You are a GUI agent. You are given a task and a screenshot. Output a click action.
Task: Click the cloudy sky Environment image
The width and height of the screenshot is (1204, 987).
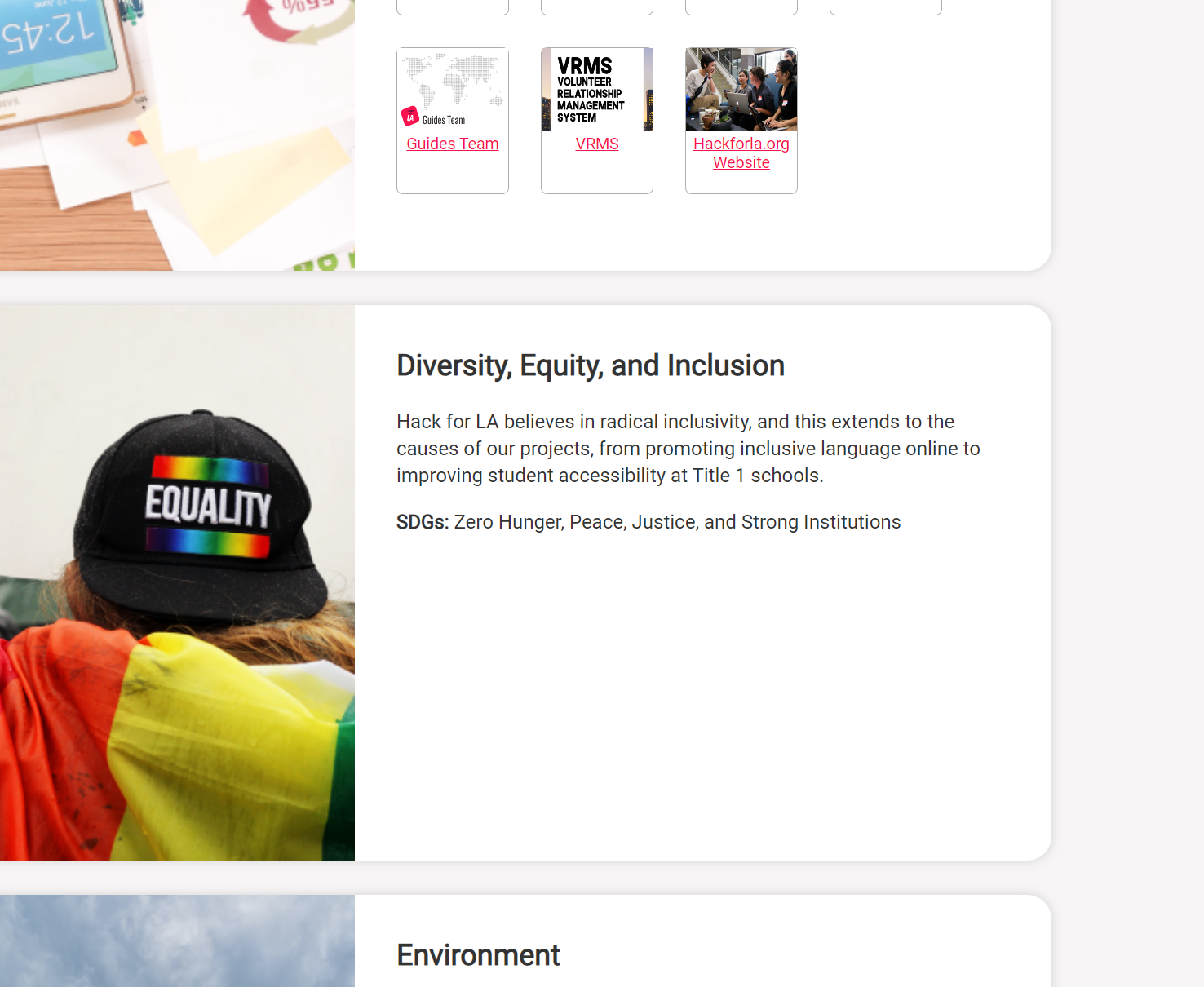tap(177, 941)
